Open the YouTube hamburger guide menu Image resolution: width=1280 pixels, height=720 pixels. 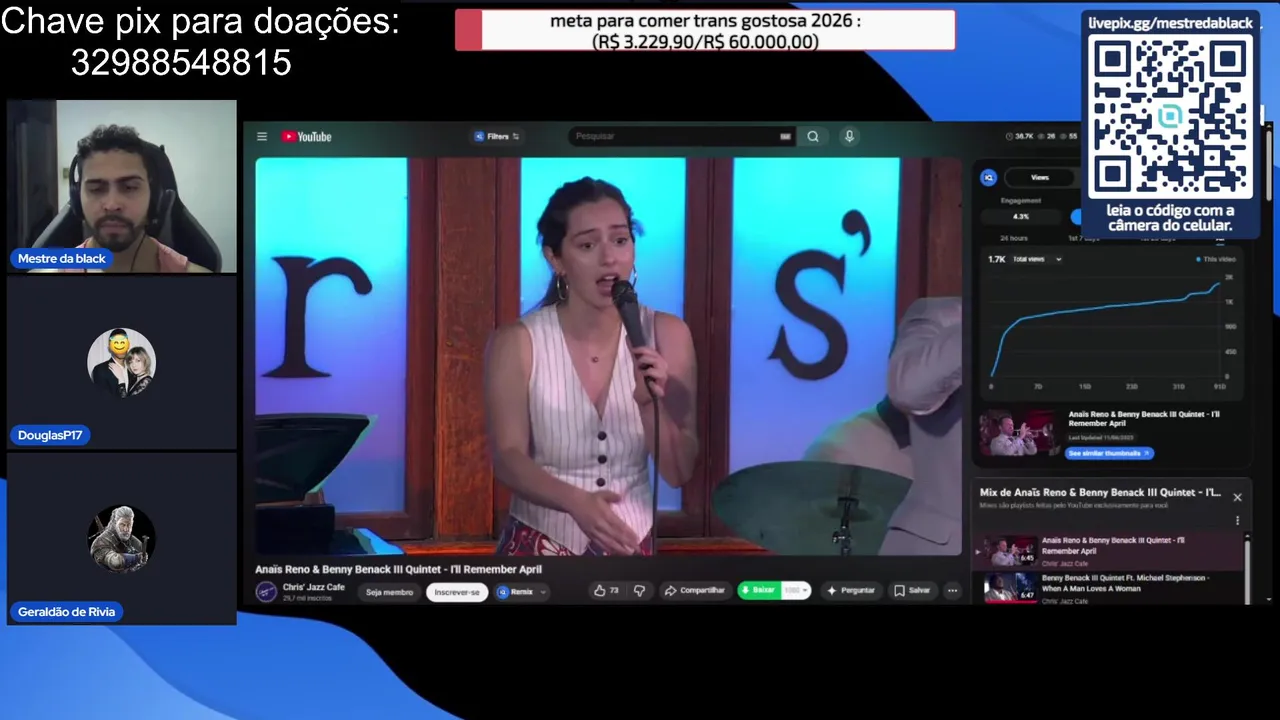point(262,137)
